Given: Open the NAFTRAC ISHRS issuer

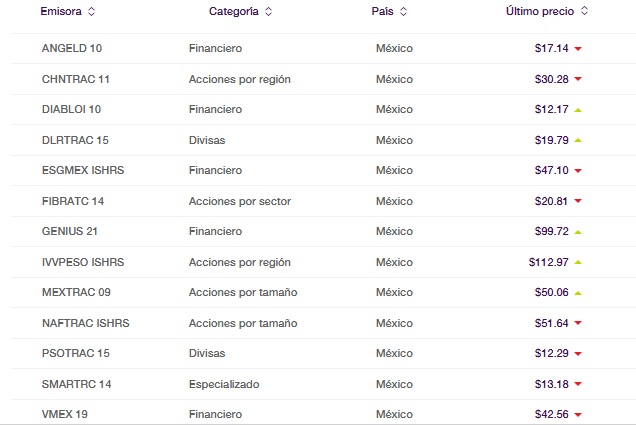Looking at the screenshot, I should pos(85,323).
